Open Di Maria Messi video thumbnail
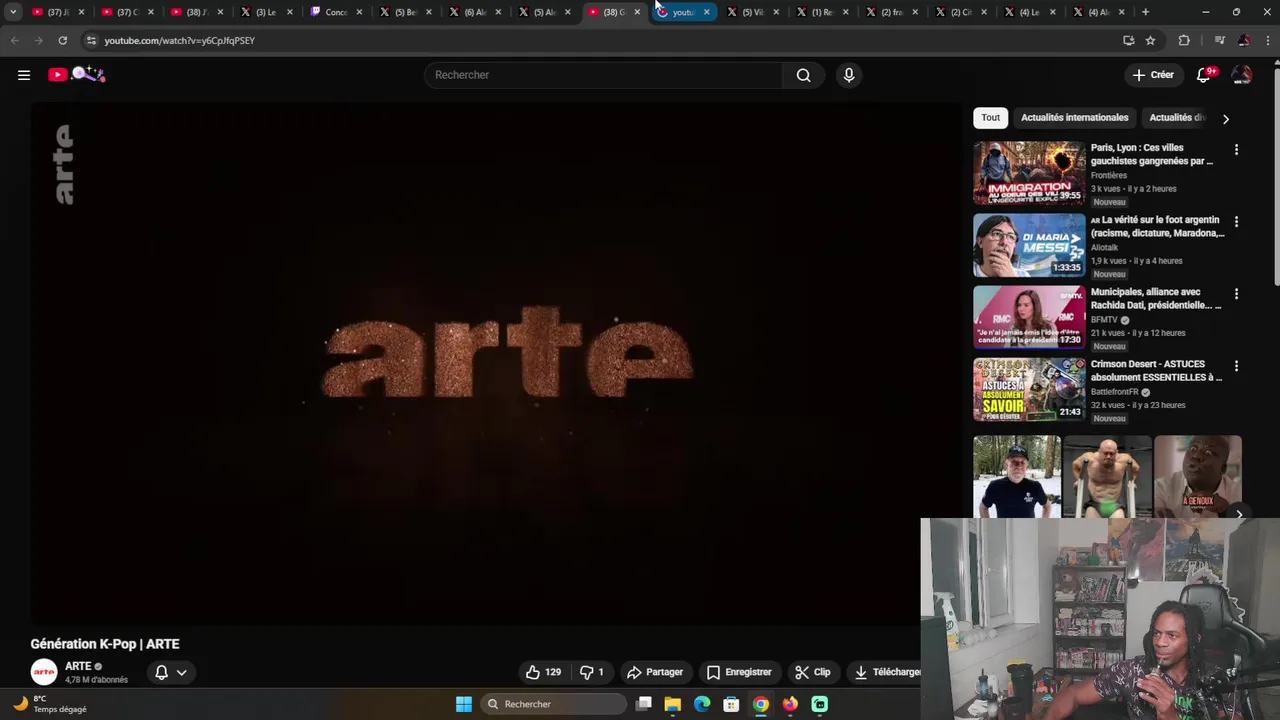Screen dimensions: 1280x720 tap(1029, 245)
